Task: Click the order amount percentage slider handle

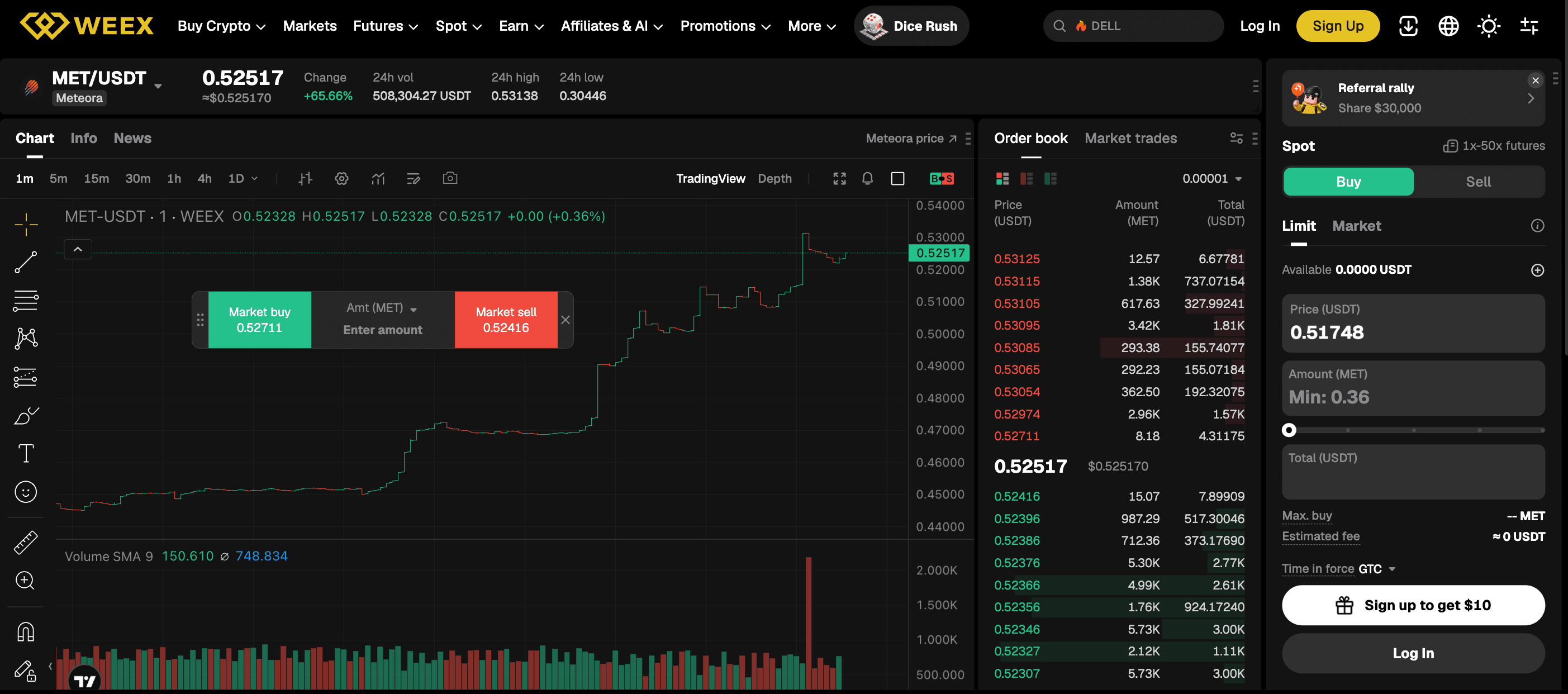Action: coord(1289,430)
